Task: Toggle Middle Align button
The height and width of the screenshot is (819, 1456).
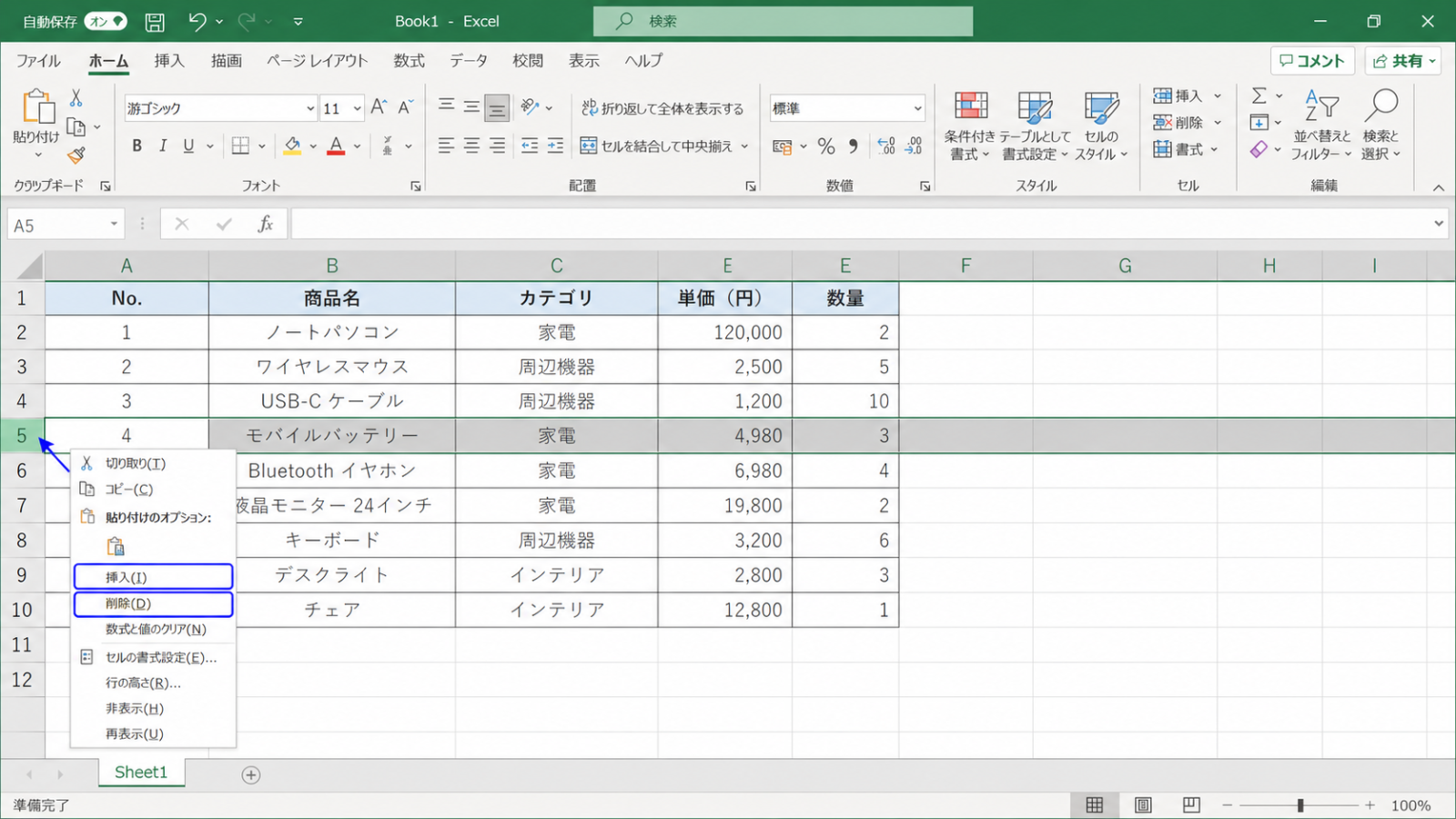Action: (471, 107)
